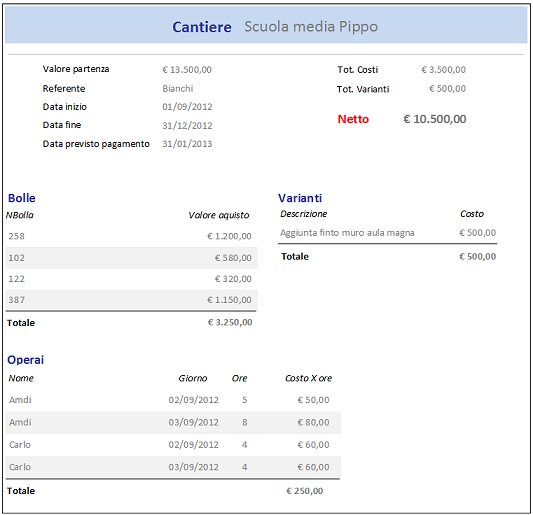Select the Valore partenza amount € 13.500,00
This screenshot has width=533, height=515.
187,70
